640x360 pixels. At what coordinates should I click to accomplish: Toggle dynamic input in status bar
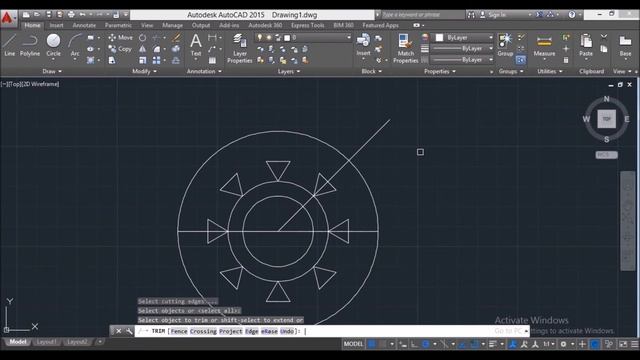(402, 344)
